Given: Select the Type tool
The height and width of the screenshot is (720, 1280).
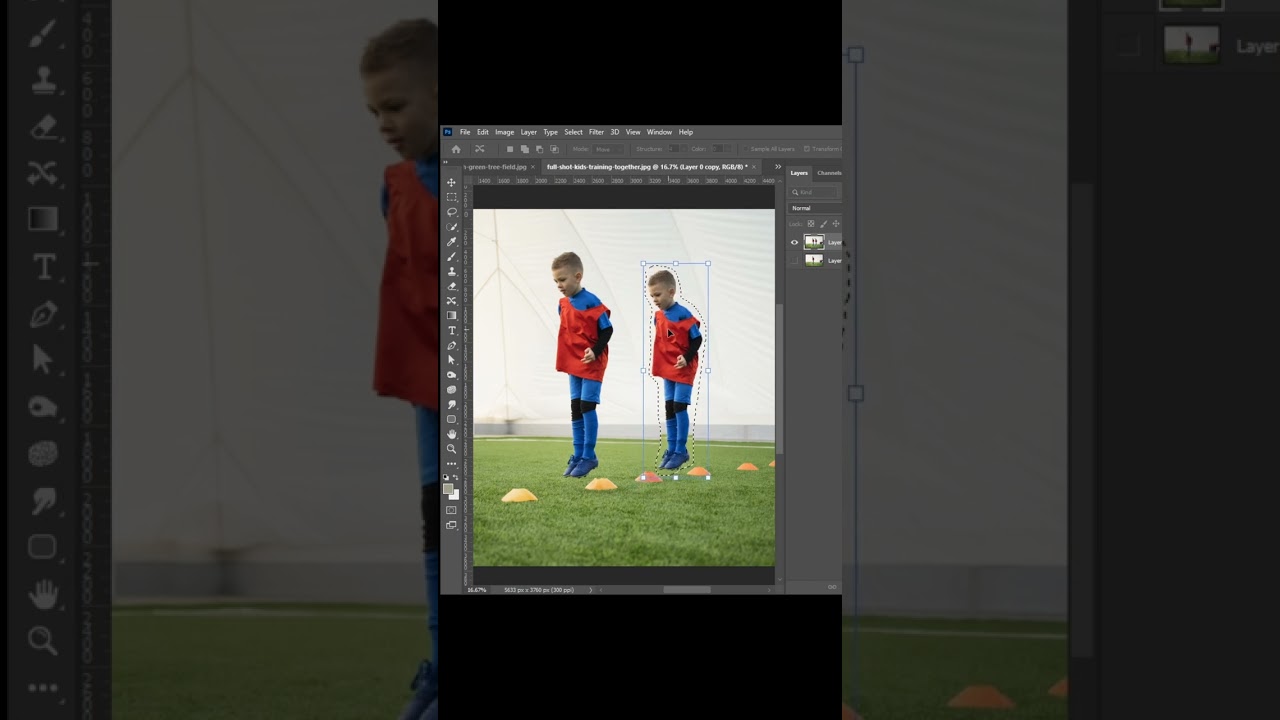Looking at the screenshot, I should (x=451, y=331).
